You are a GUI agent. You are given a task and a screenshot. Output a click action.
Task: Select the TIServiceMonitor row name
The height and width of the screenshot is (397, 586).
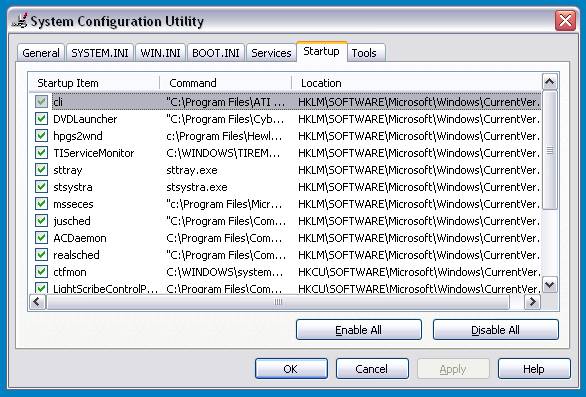pyautogui.click(x=93, y=153)
